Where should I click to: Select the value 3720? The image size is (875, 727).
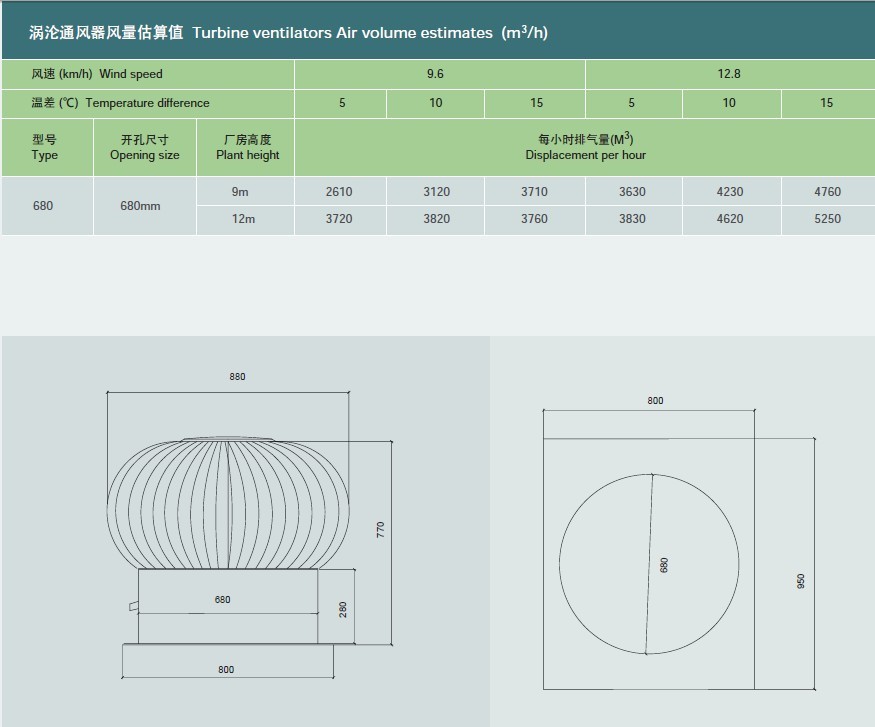(339, 219)
